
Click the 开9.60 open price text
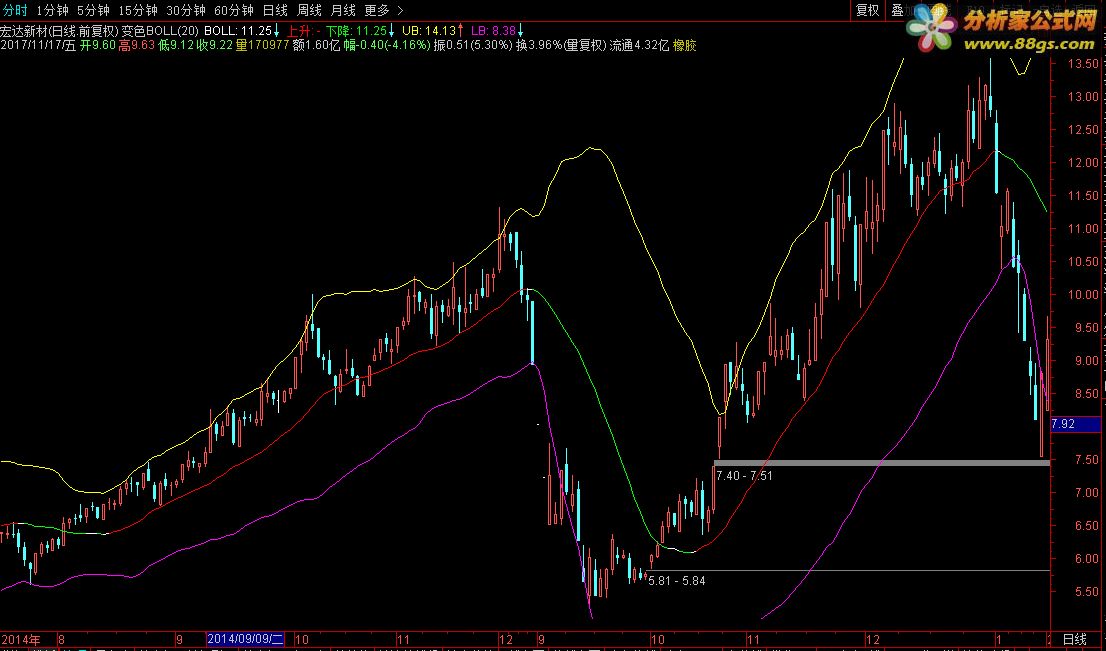coord(97,45)
